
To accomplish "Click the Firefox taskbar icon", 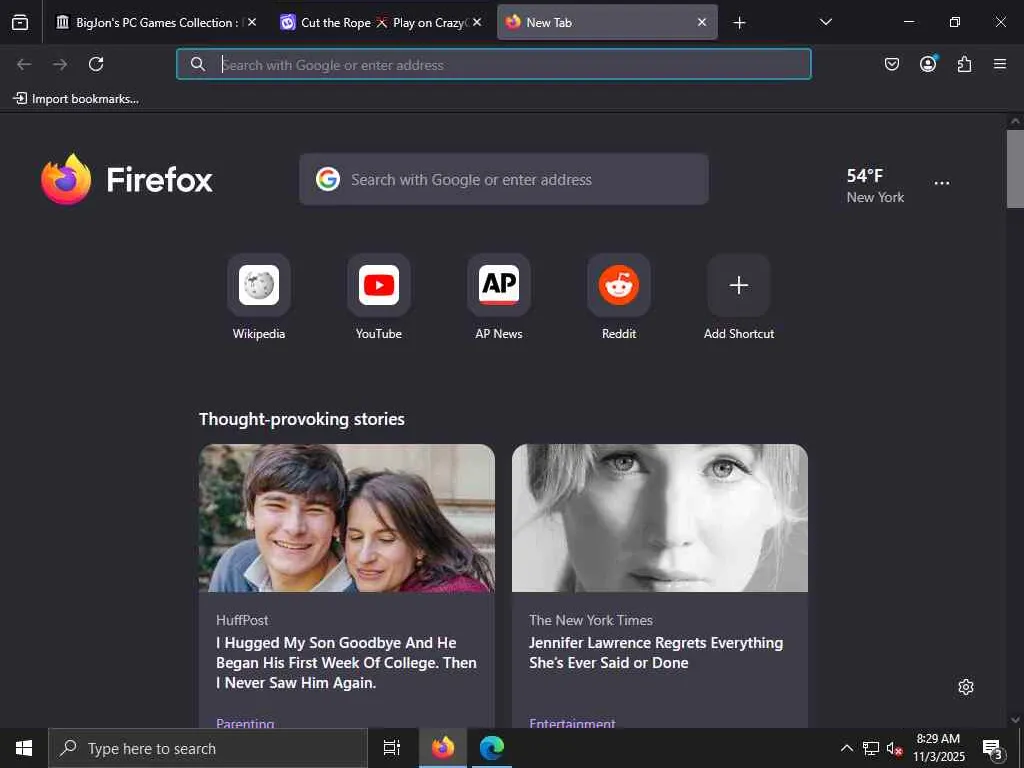I will click(443, 748).
